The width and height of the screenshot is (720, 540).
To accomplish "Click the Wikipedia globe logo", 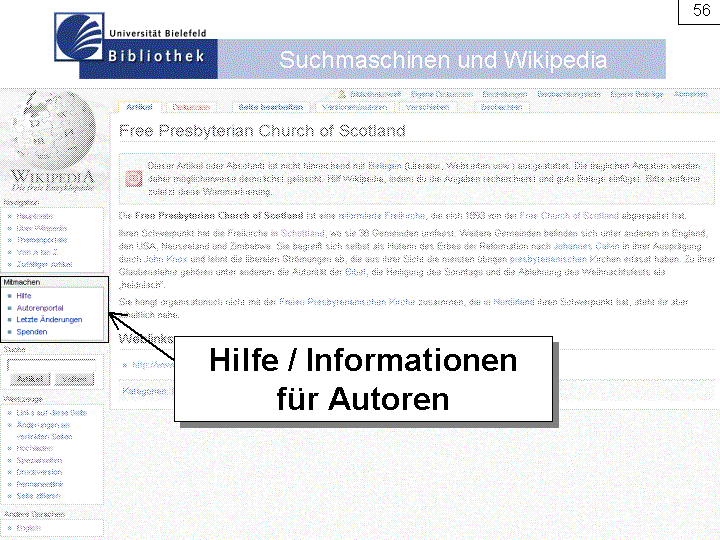I will [x=54, y=132].
